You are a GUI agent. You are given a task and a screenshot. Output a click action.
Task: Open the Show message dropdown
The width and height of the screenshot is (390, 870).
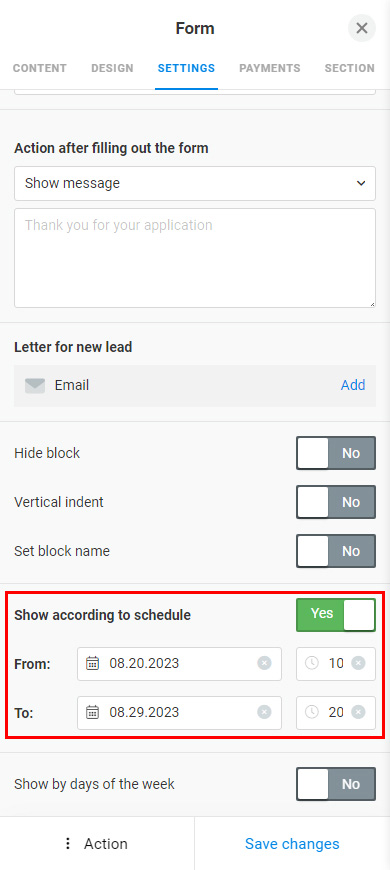(x=195, y=183)
